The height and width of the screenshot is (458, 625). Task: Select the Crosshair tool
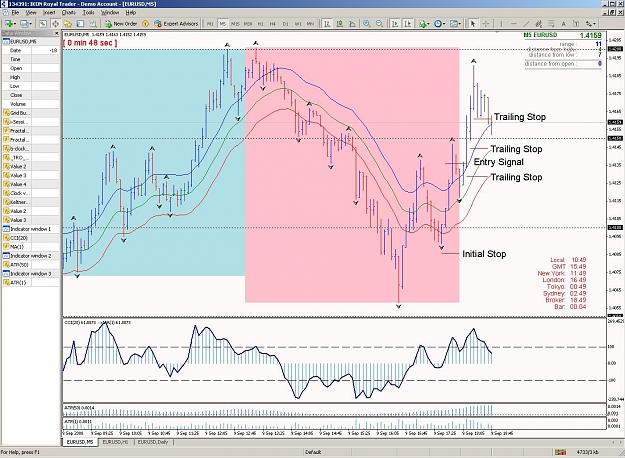click(x=486, y=24)
